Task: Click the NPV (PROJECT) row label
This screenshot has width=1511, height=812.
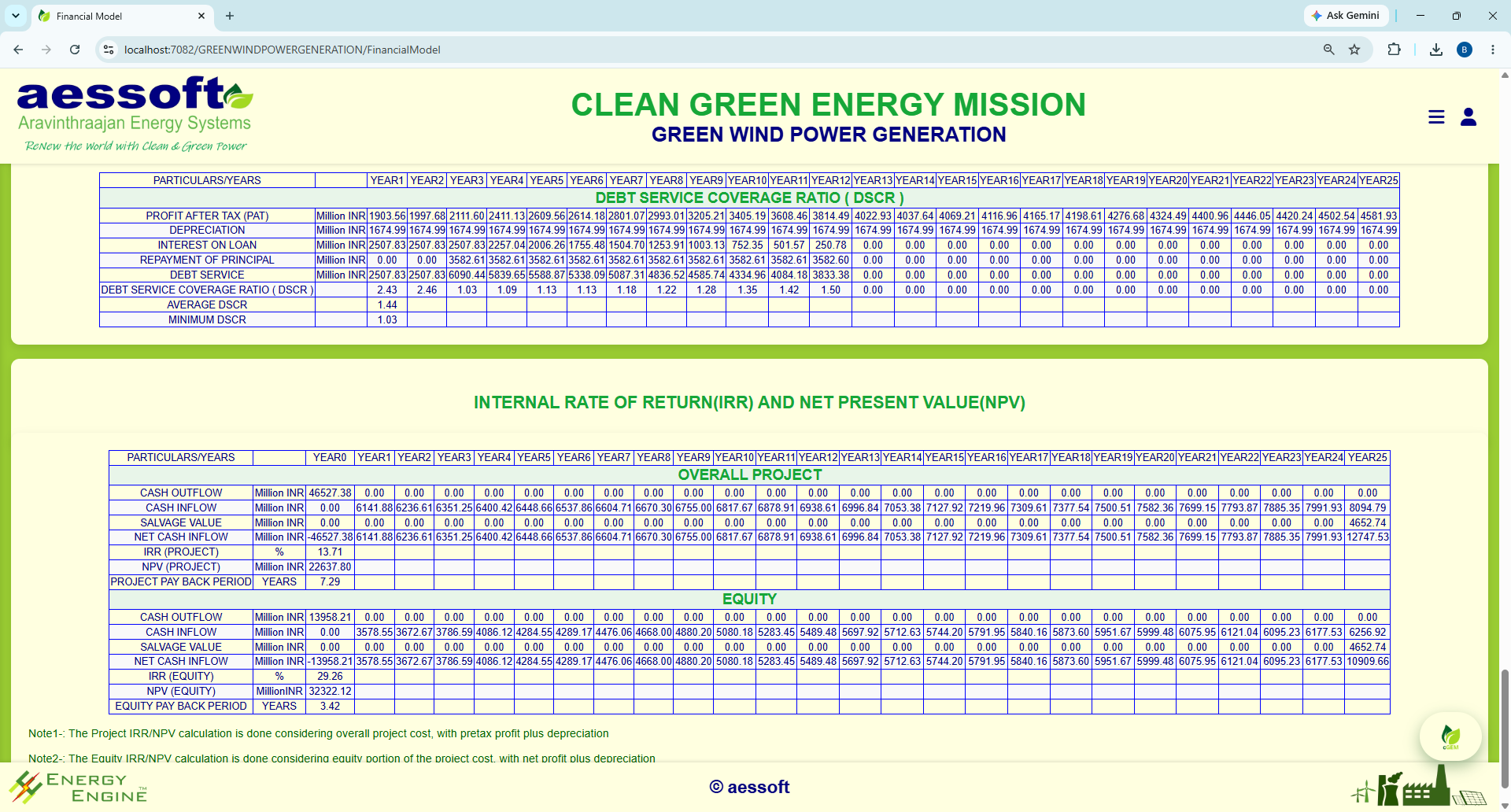Action: (x=181, y=567)
